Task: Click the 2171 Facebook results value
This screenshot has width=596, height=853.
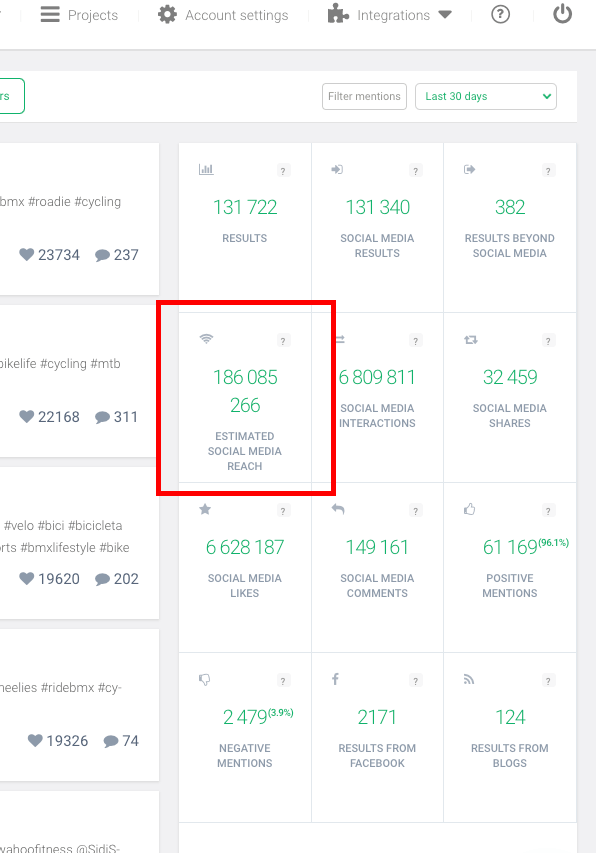Action: point(377,718)
